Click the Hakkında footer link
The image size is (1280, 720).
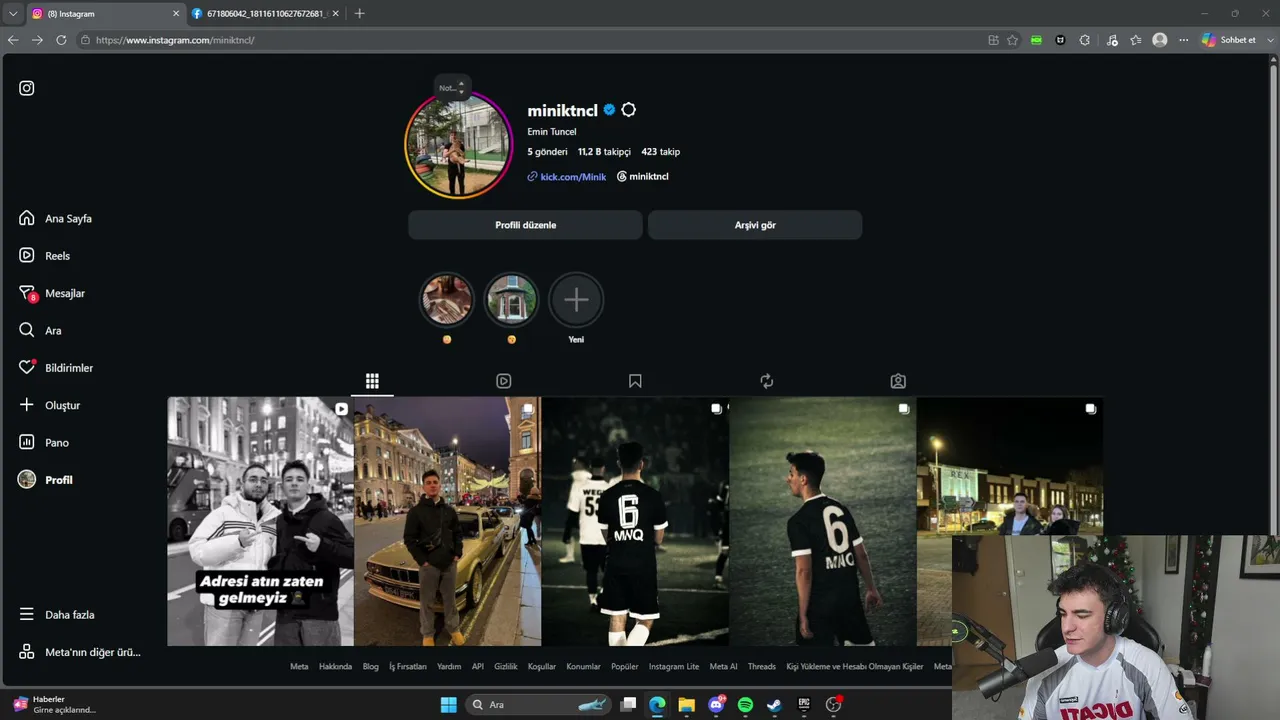coord(335,667)
